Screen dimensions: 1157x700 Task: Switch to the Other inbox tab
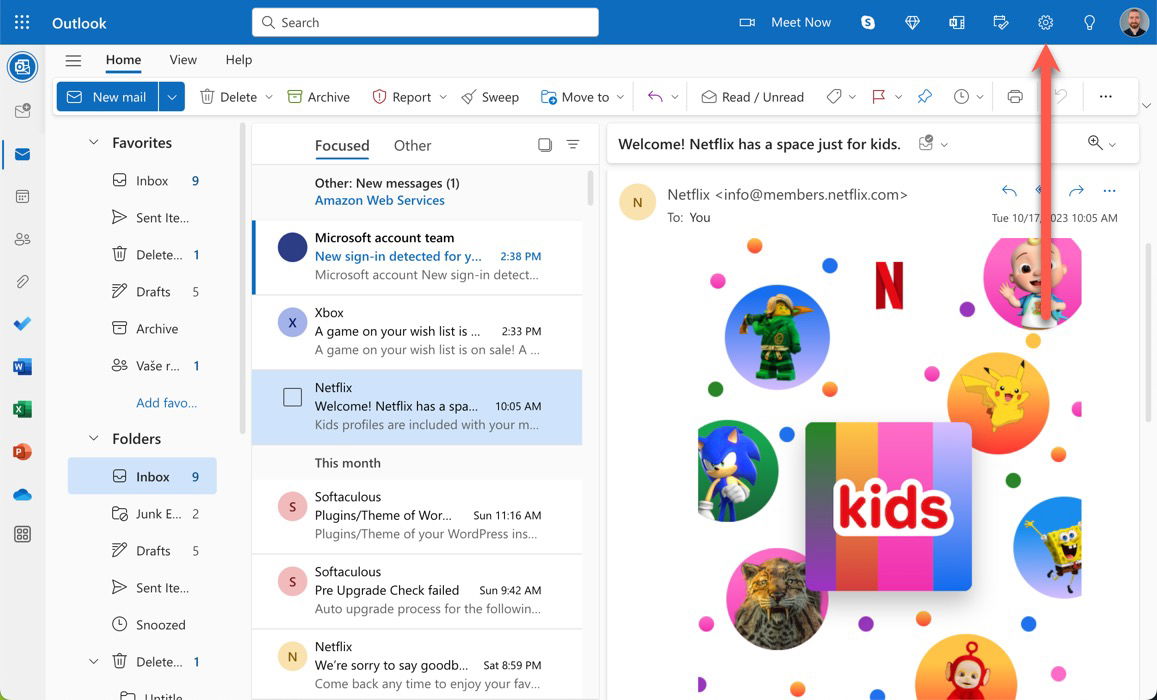[x=411, y=146]
